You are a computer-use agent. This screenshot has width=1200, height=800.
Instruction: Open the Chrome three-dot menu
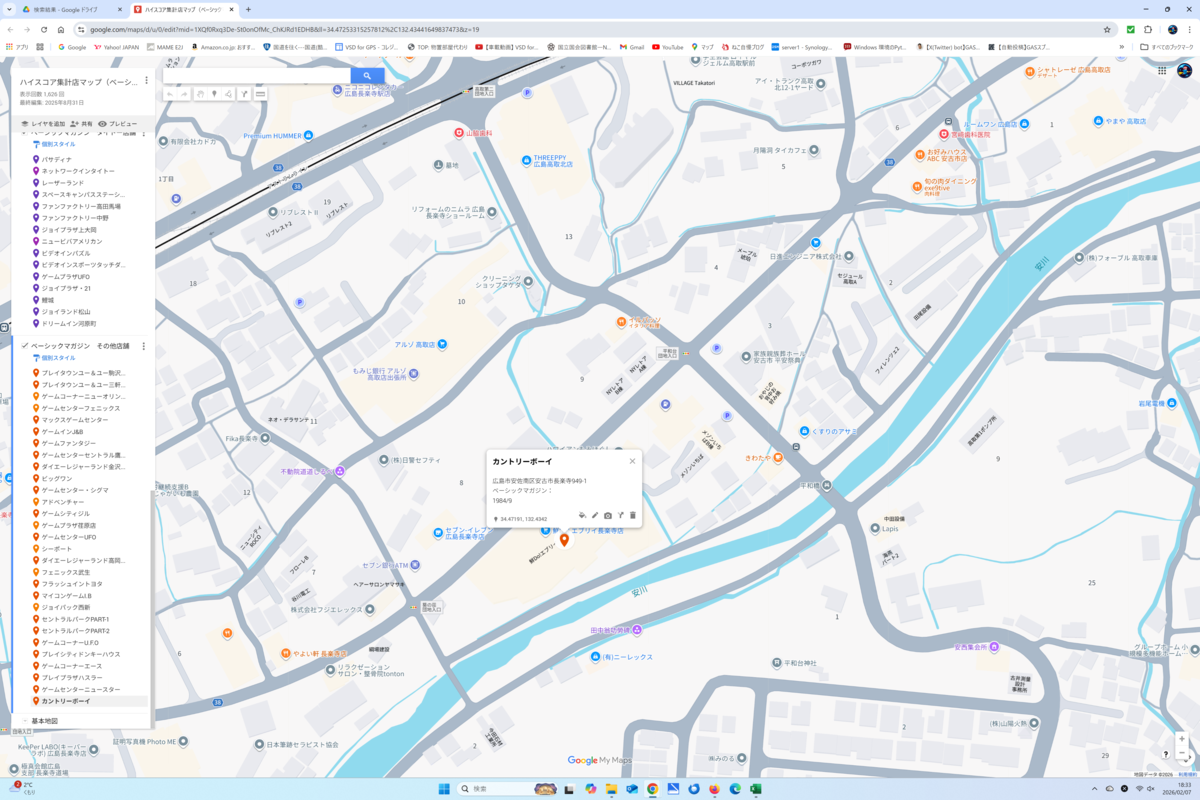1190,29
